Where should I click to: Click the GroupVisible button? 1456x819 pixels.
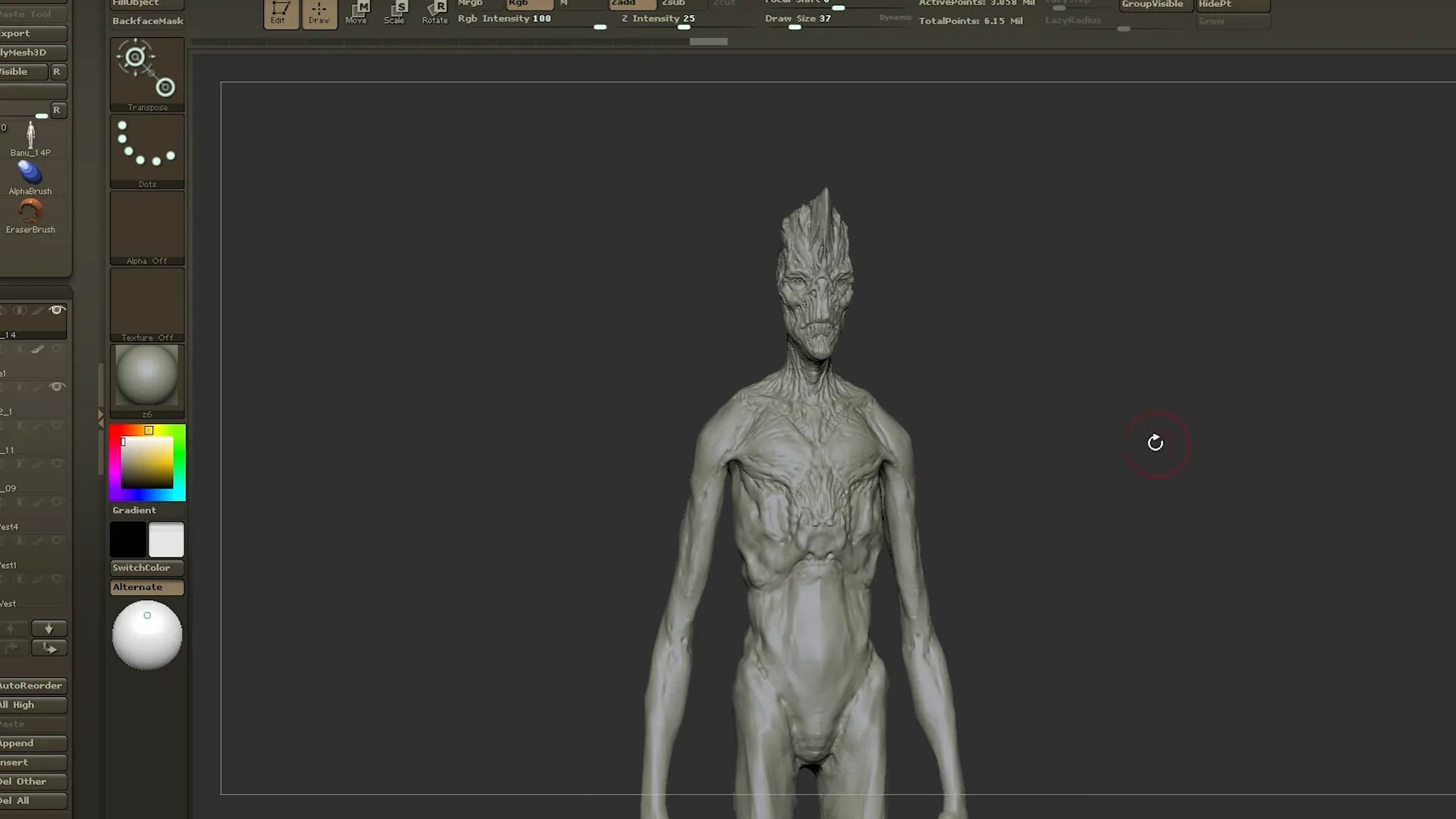coord(1156,5)
